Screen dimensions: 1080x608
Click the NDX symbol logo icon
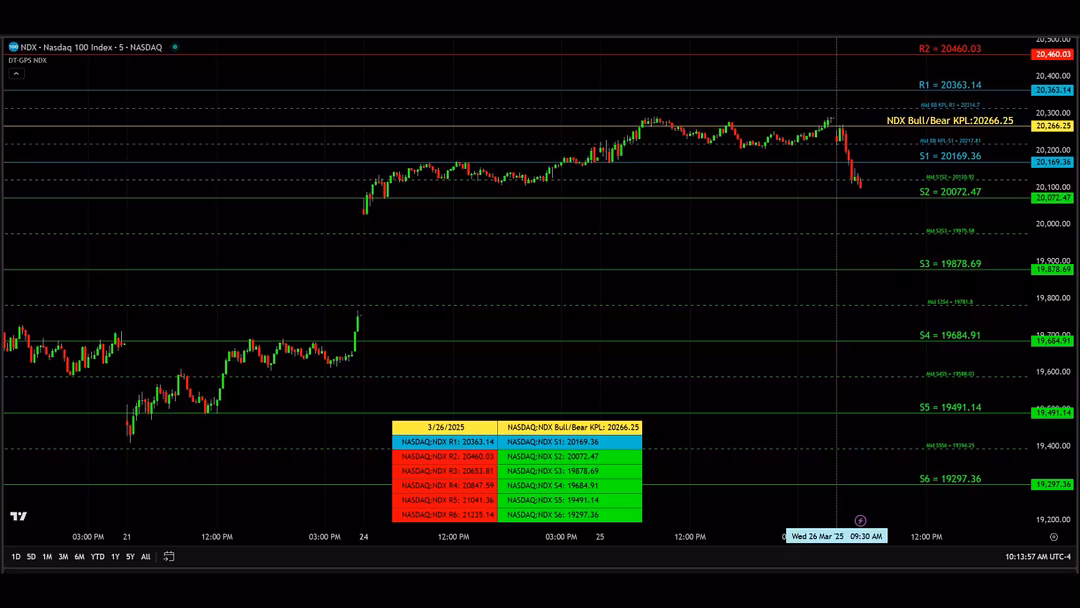[x=13, y=47]
